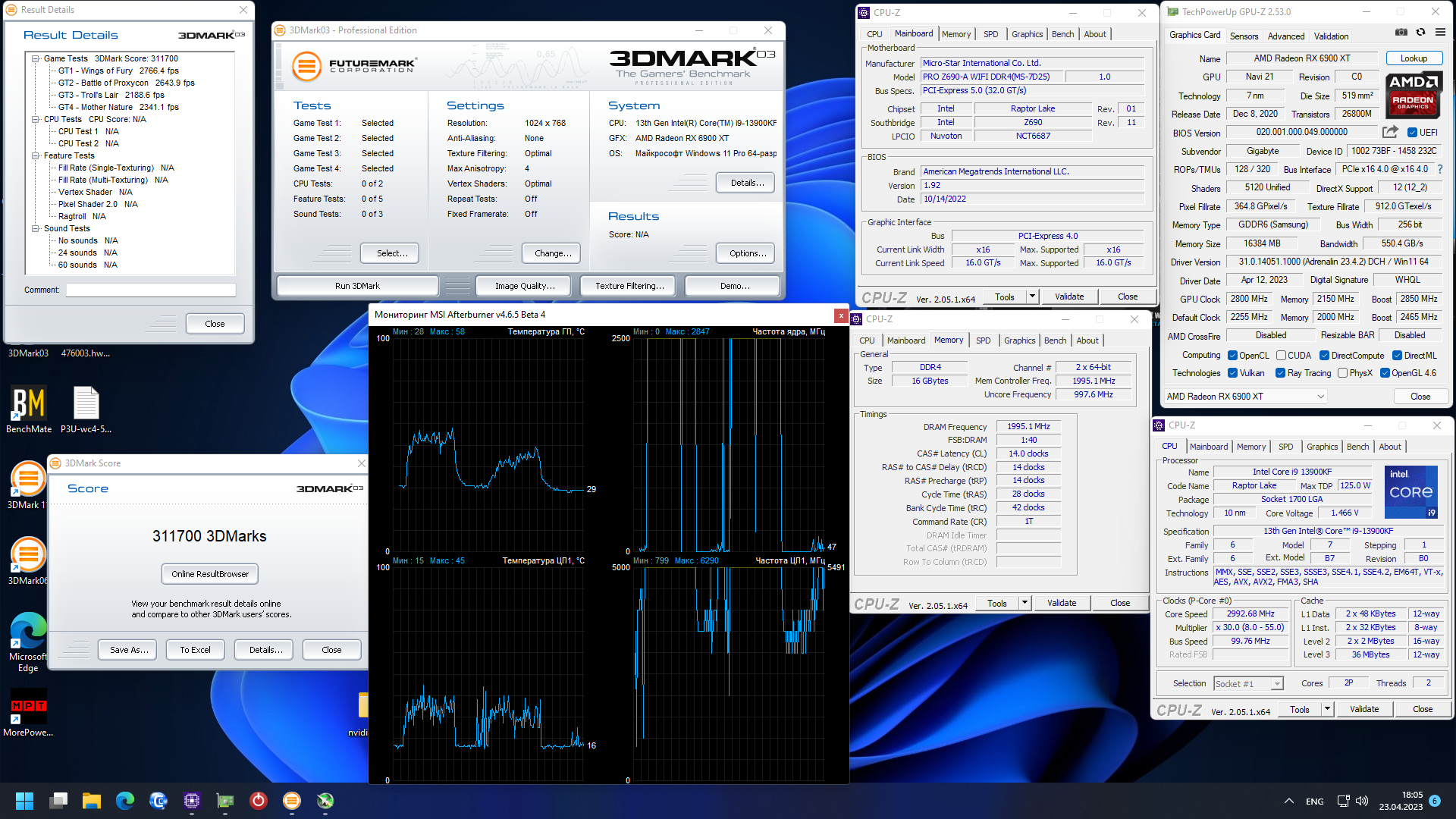Close the MSI Afterburner monitoring window
This screenshot has width=1456, height=819.
[x=840, y=315]
